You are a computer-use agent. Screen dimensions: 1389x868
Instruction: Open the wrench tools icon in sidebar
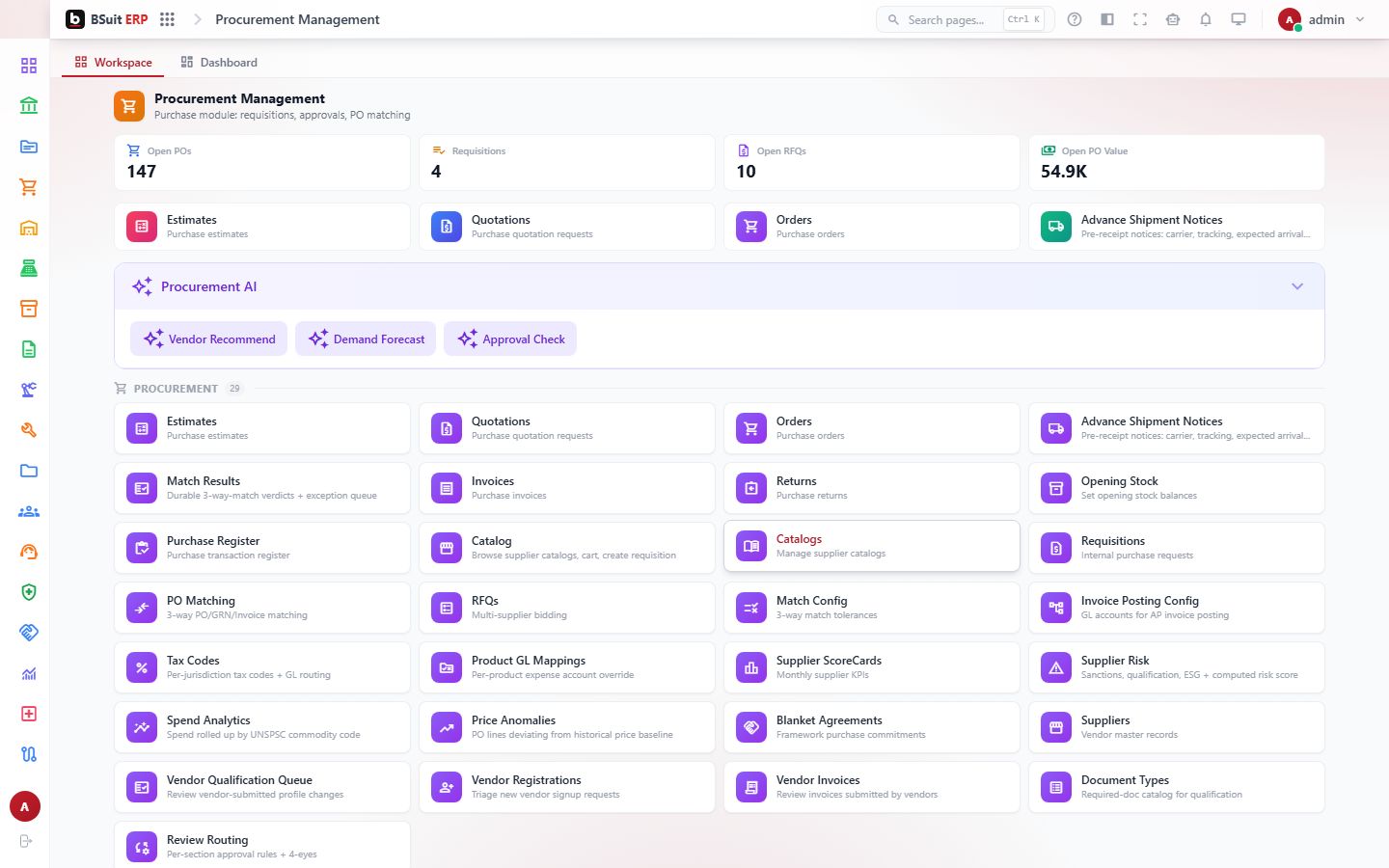point(29,430)
